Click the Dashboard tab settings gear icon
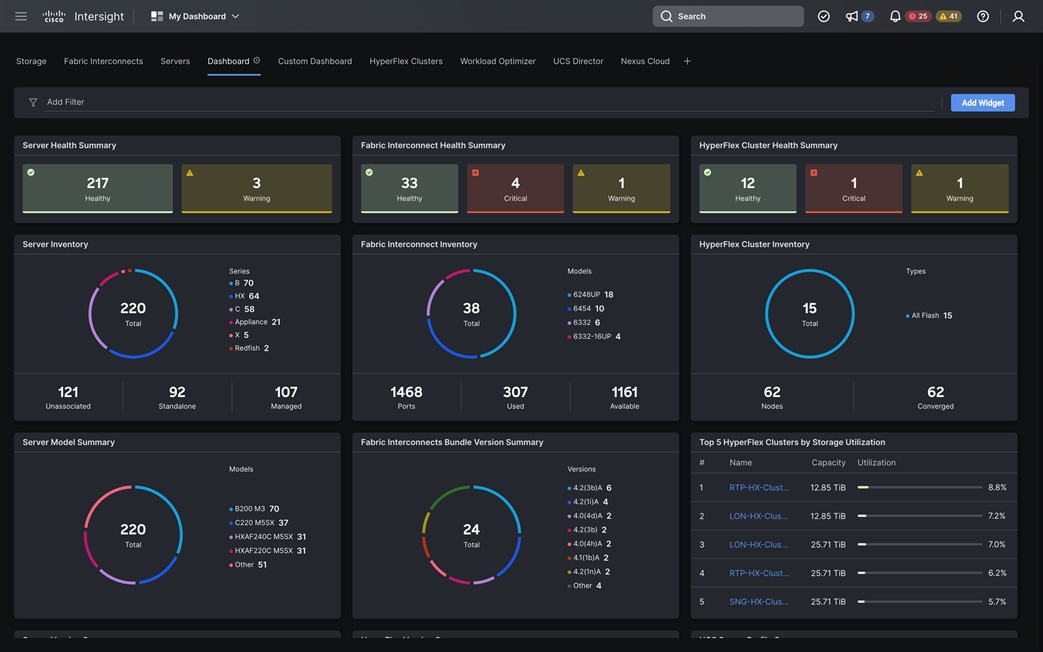 (257, 61)
